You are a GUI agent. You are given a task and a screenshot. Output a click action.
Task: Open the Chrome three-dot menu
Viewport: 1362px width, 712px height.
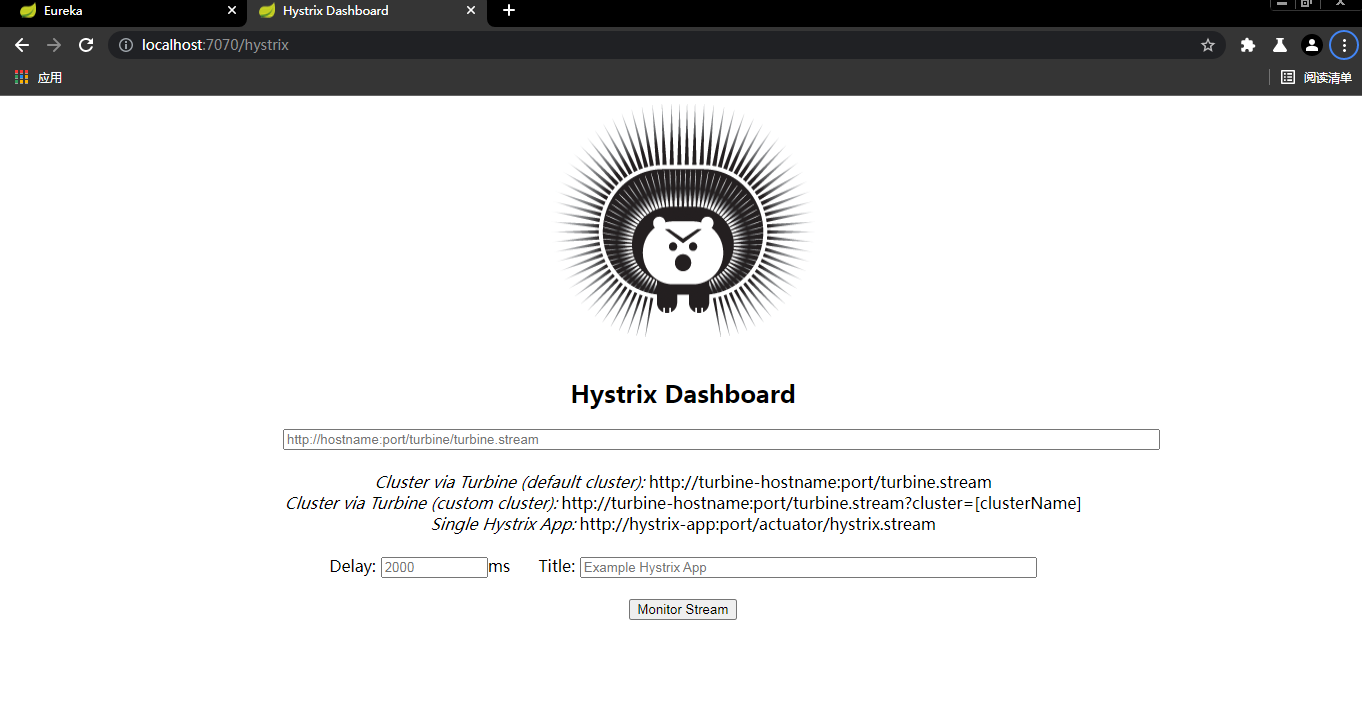pyautogui.click(x=1343, y=45)
